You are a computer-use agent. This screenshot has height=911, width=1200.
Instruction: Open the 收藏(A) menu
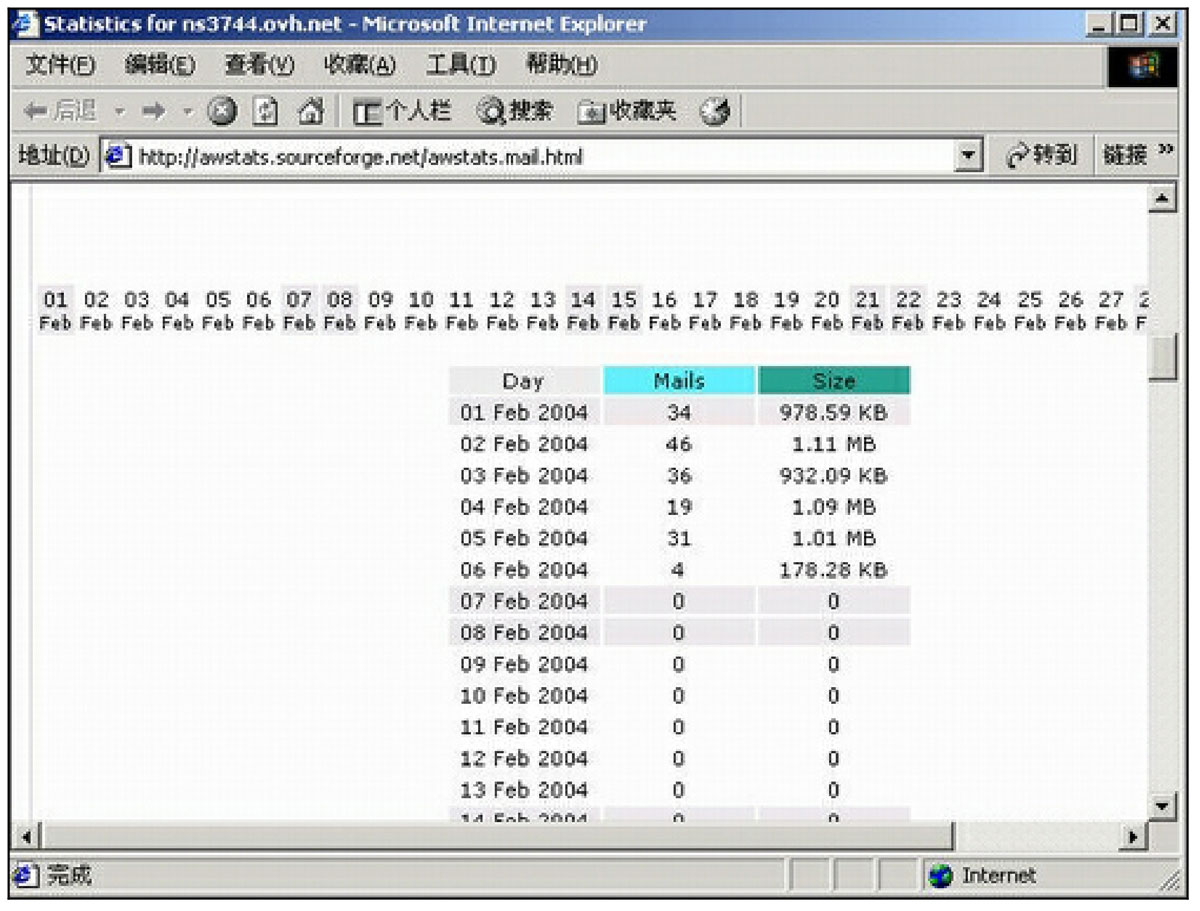[360, 66]
